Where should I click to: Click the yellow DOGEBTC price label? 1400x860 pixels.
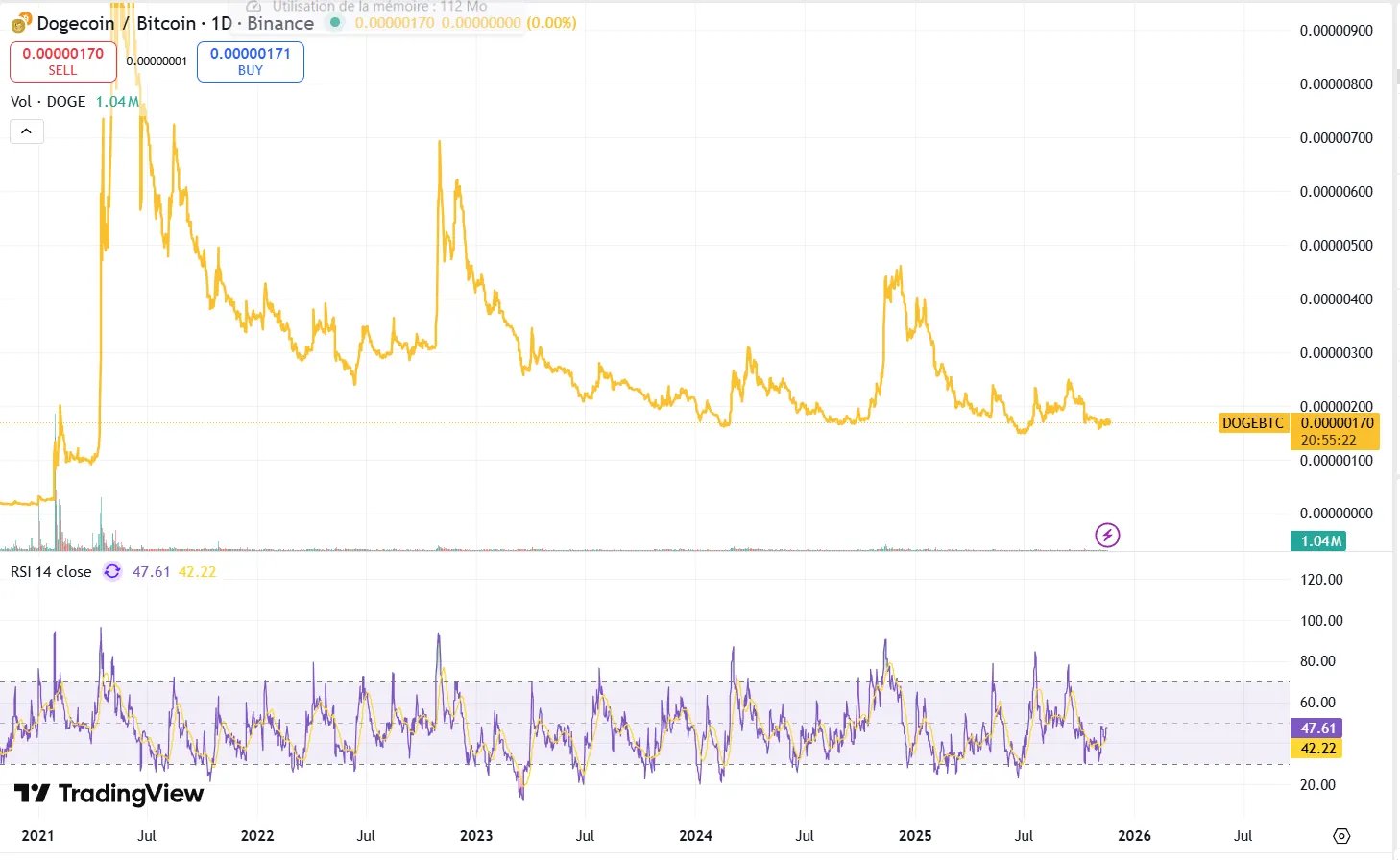pos(1252,423)
